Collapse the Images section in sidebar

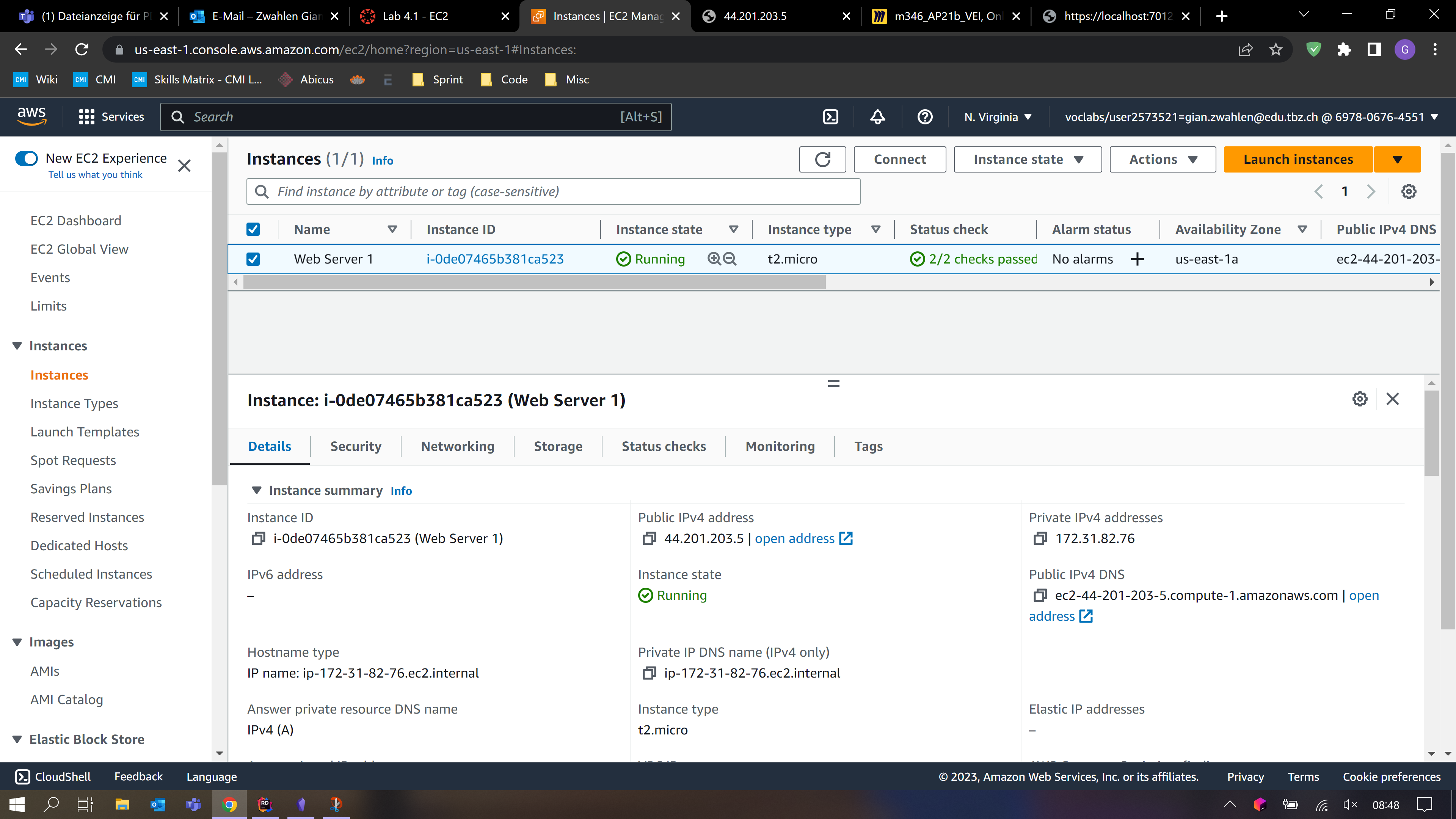tap(17, 642)
